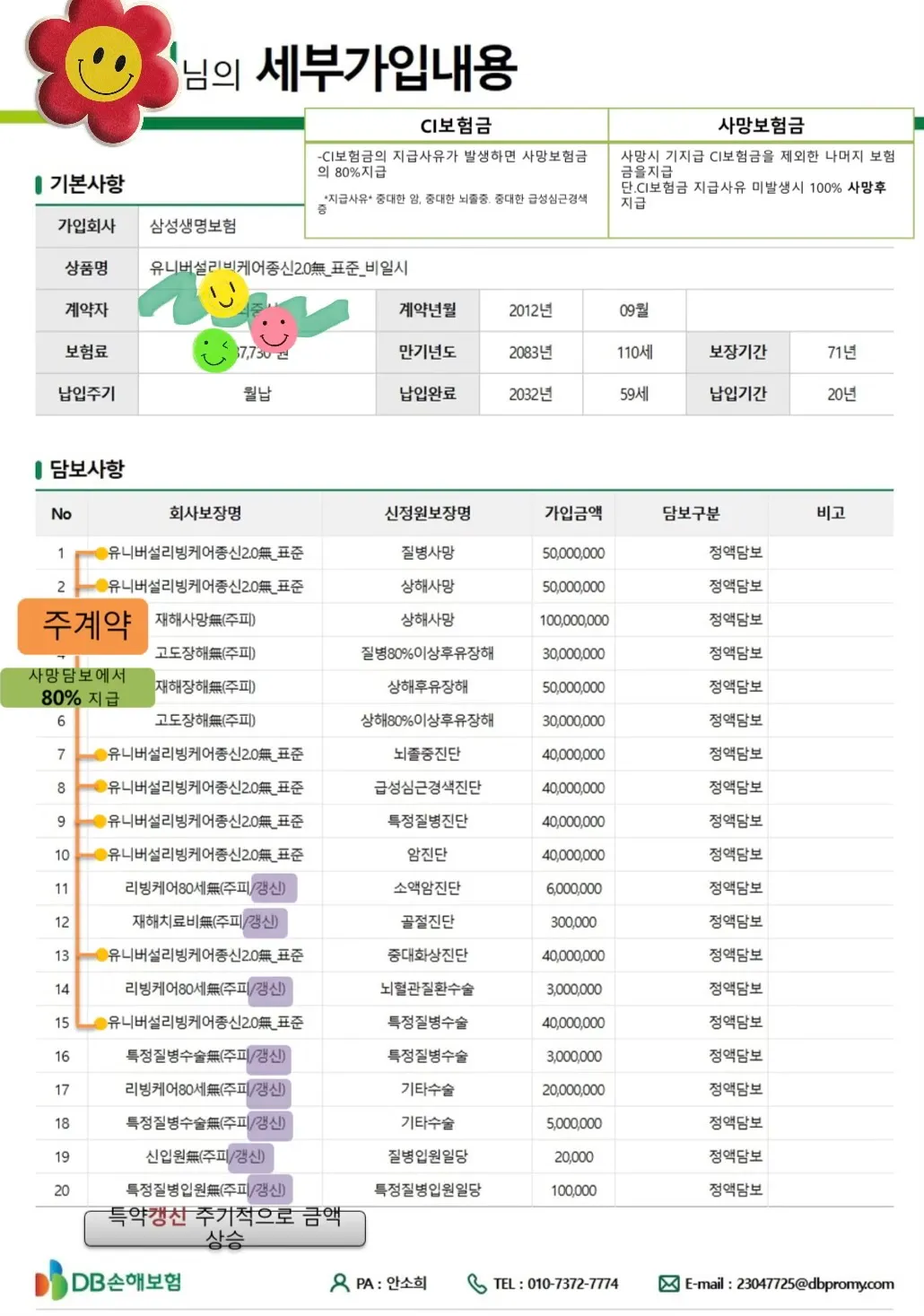Viewport: 924px width, 1316px height.
Task: Click the 보험료 label cell
Action: point(87,352)
